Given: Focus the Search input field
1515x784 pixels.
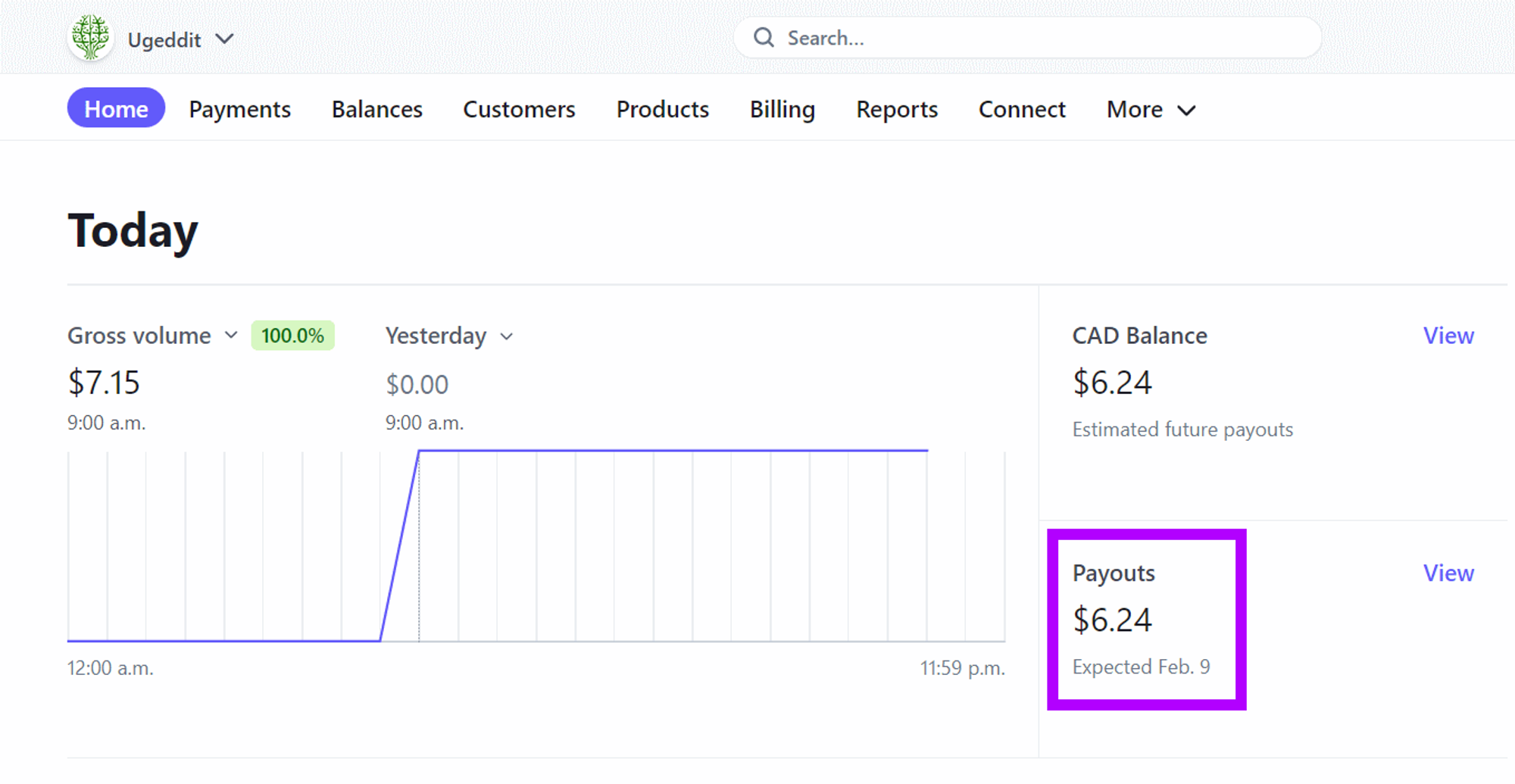Looking at the screenshot, I should click(x=1045, y=38).
